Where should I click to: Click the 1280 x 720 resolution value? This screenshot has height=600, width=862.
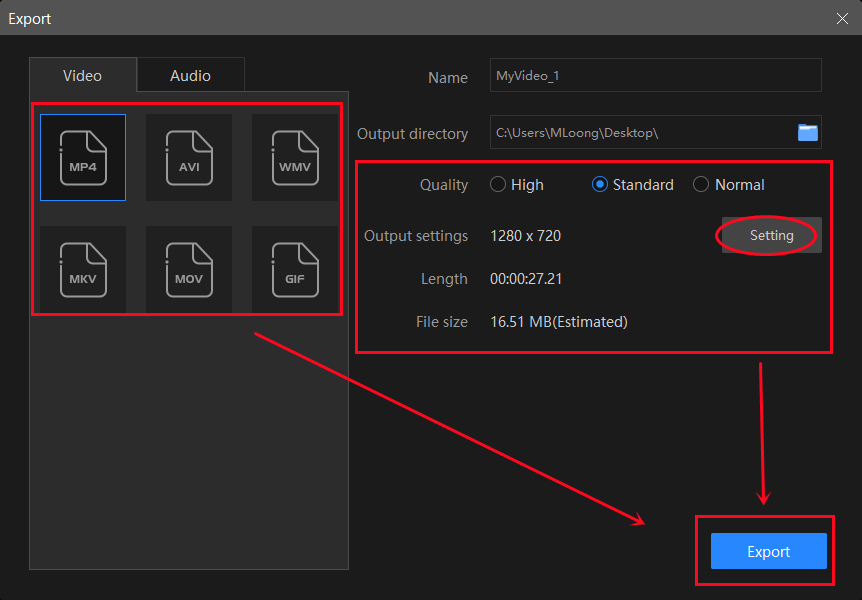pos(525,236)
